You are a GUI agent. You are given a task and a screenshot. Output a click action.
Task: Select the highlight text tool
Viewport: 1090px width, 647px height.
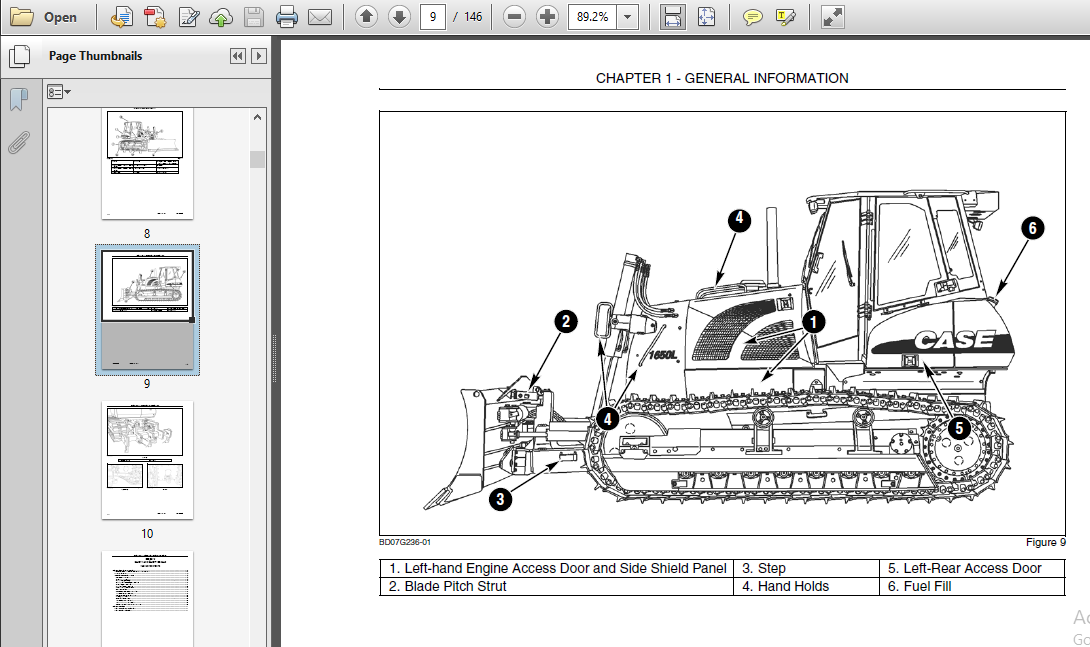click(x=786, y=17)
